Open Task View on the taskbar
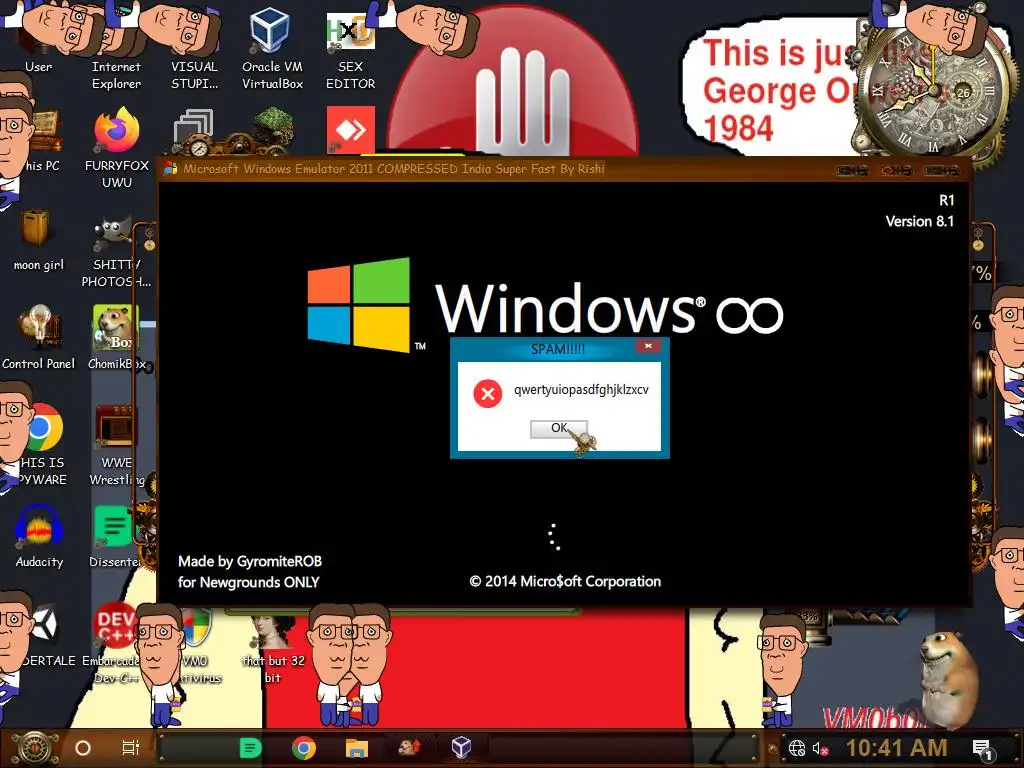The image size is (1024, 768). click(x=131, y=748)
